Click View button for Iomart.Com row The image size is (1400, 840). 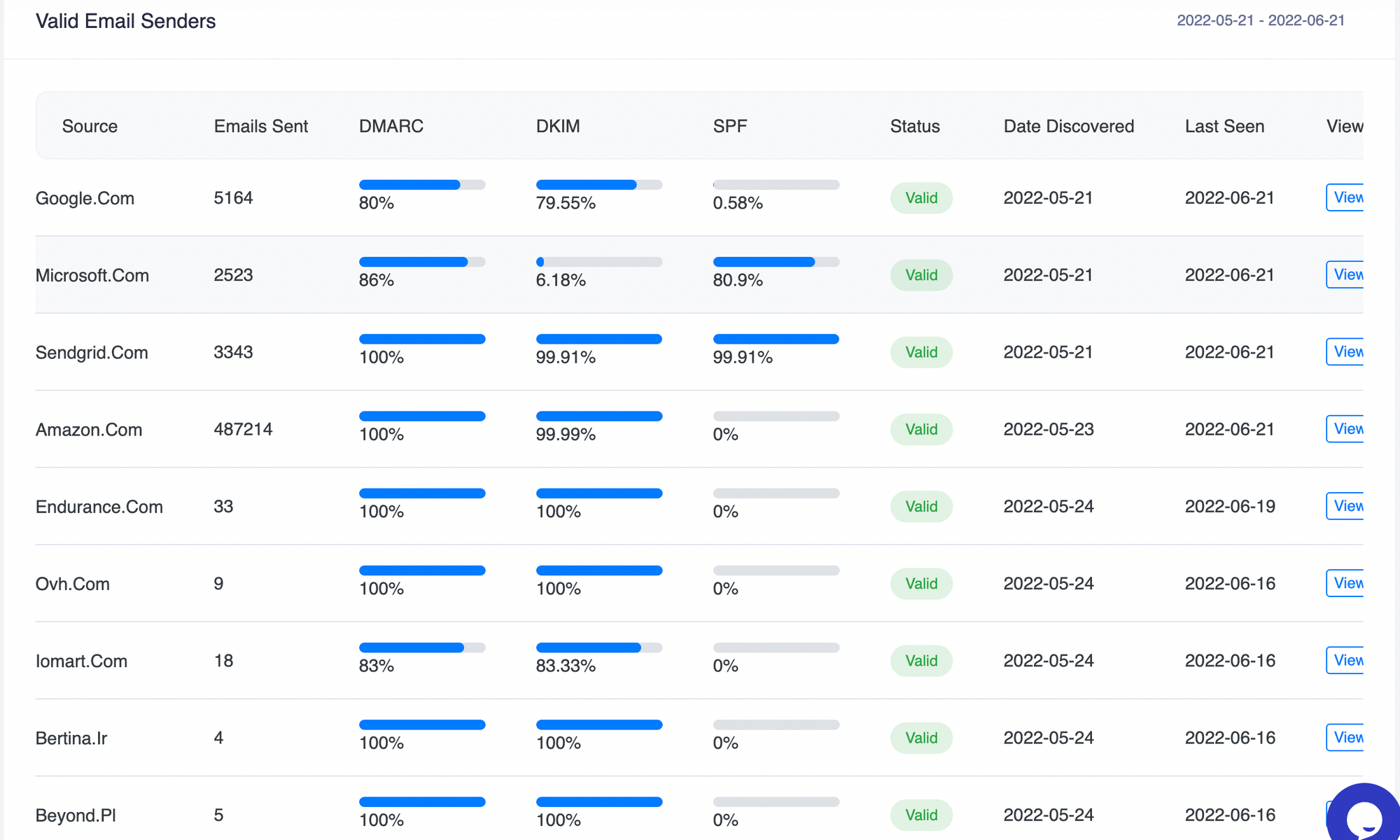(x=1346, y=660)
